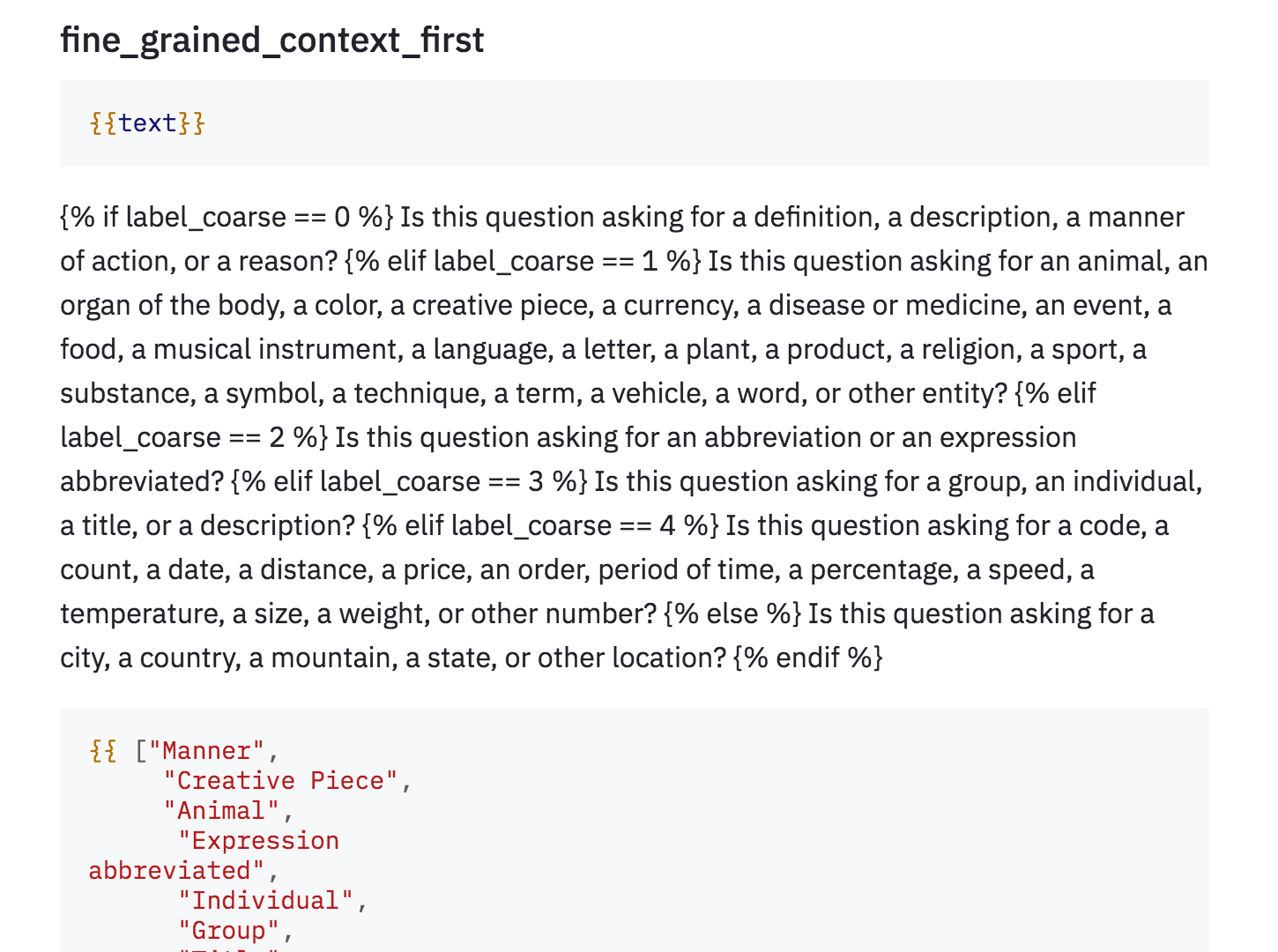Click the "{% if label_coarse == 0 %}" text
1278x952 pixels.
click(x=227, y=217)
